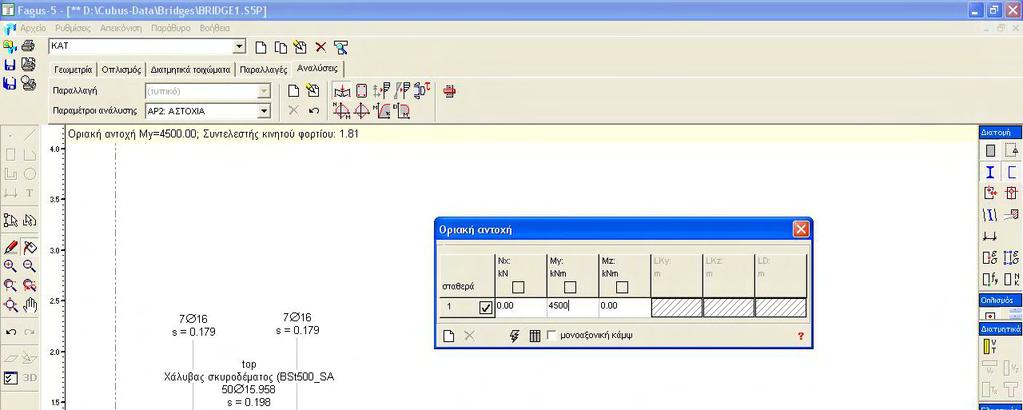The height and width of the screenshot is (410, 1023).
Task: Open the Αρχείο menu
Action: coord(33,29)
